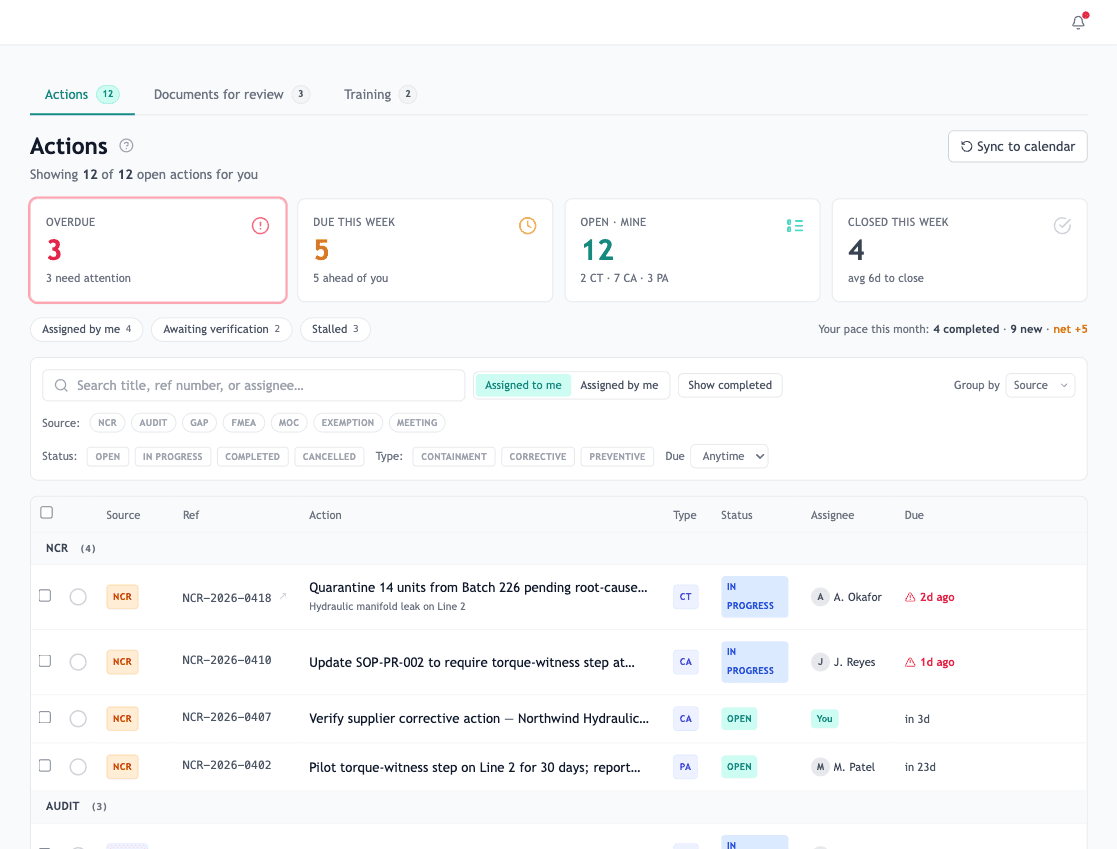The image size is (1117, 849).
Task: Click the help icon beside Actions heading
Action: 126,146
